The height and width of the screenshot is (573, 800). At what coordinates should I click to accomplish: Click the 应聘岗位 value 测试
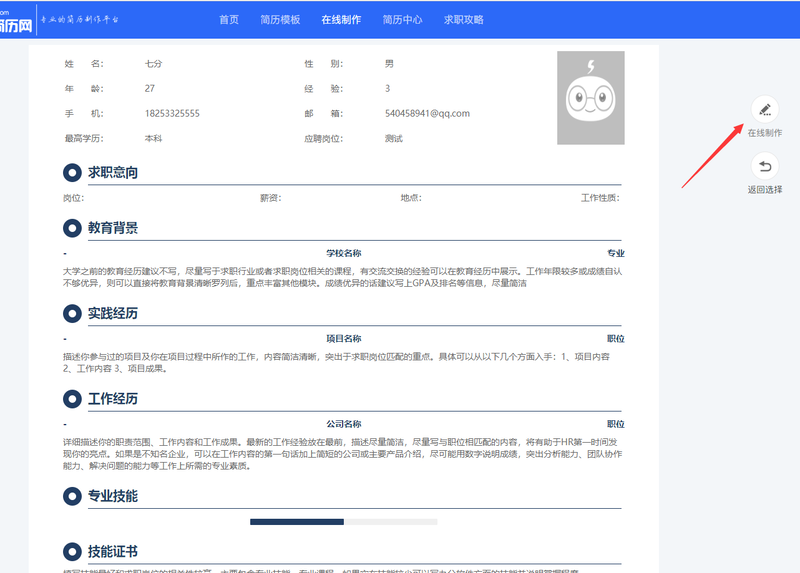pos(394,138)
